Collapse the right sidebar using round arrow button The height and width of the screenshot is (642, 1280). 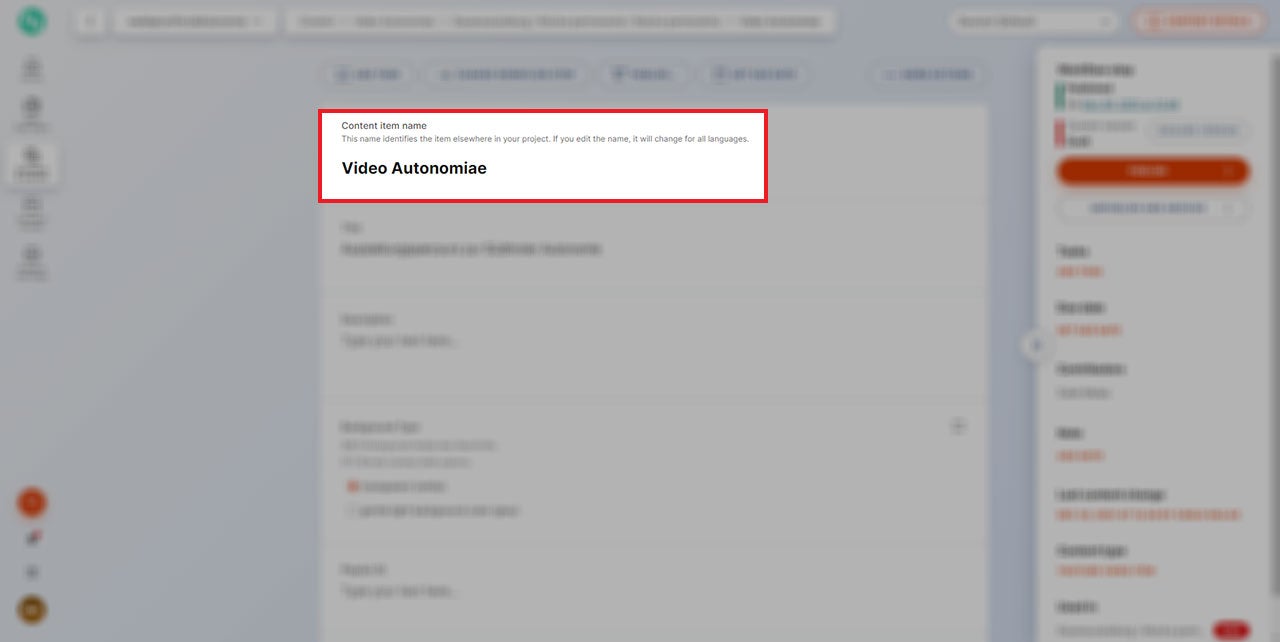[x=1036, y=345]
